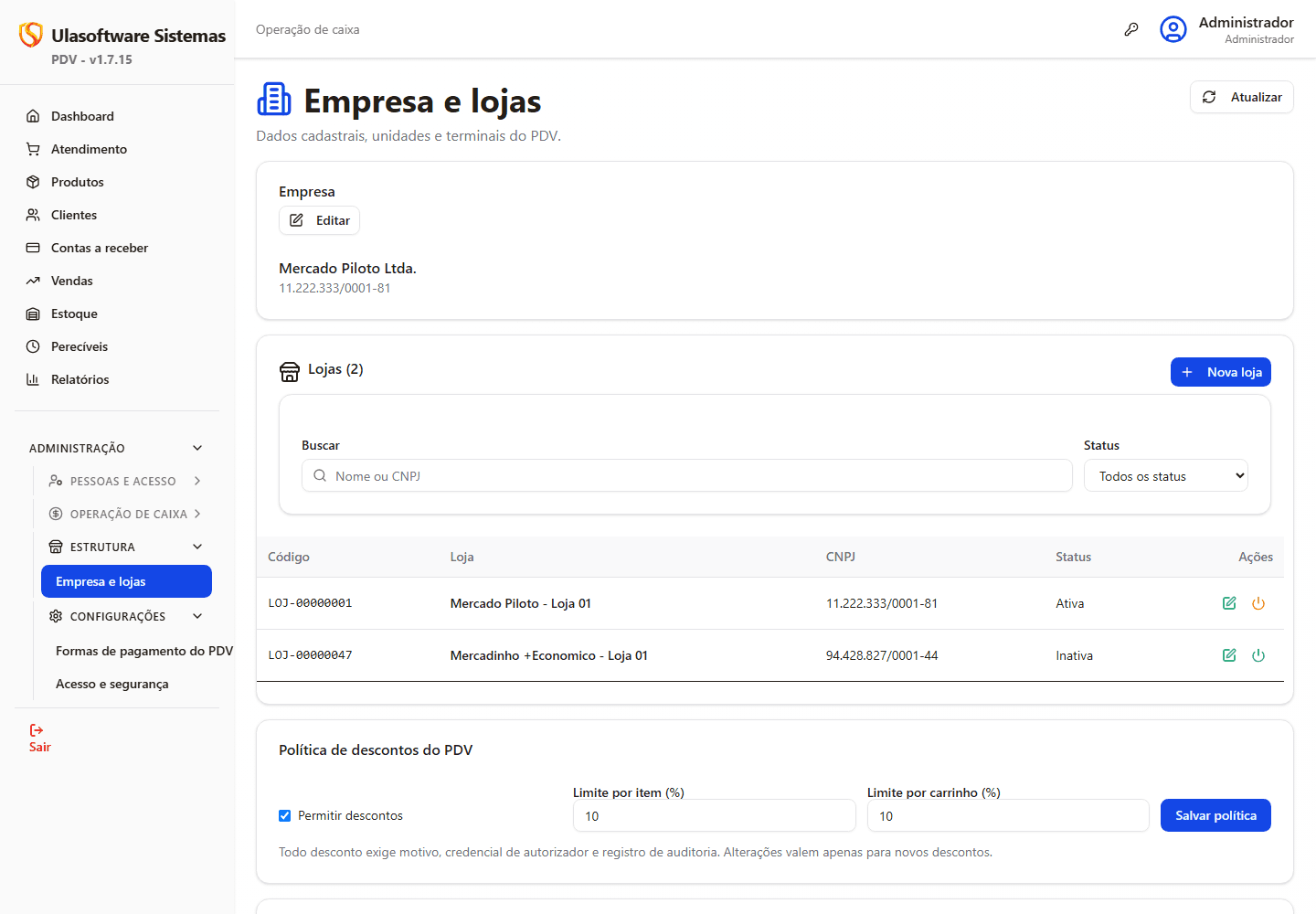The image size is (1316, 914).
Task: Click the Sair logout icon
Action: click(37, 730)
